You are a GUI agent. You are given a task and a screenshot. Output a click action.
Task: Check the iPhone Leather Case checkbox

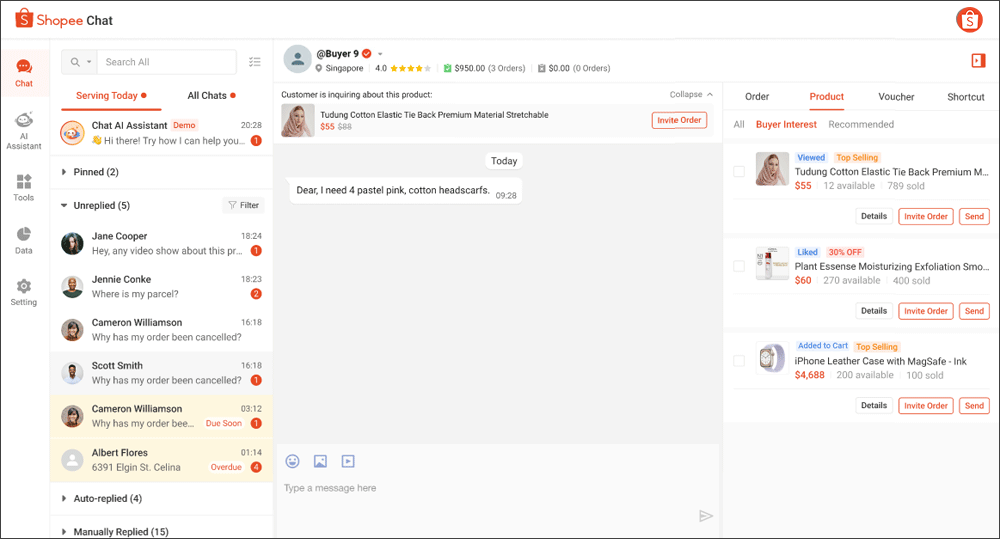tap(739, 361)
